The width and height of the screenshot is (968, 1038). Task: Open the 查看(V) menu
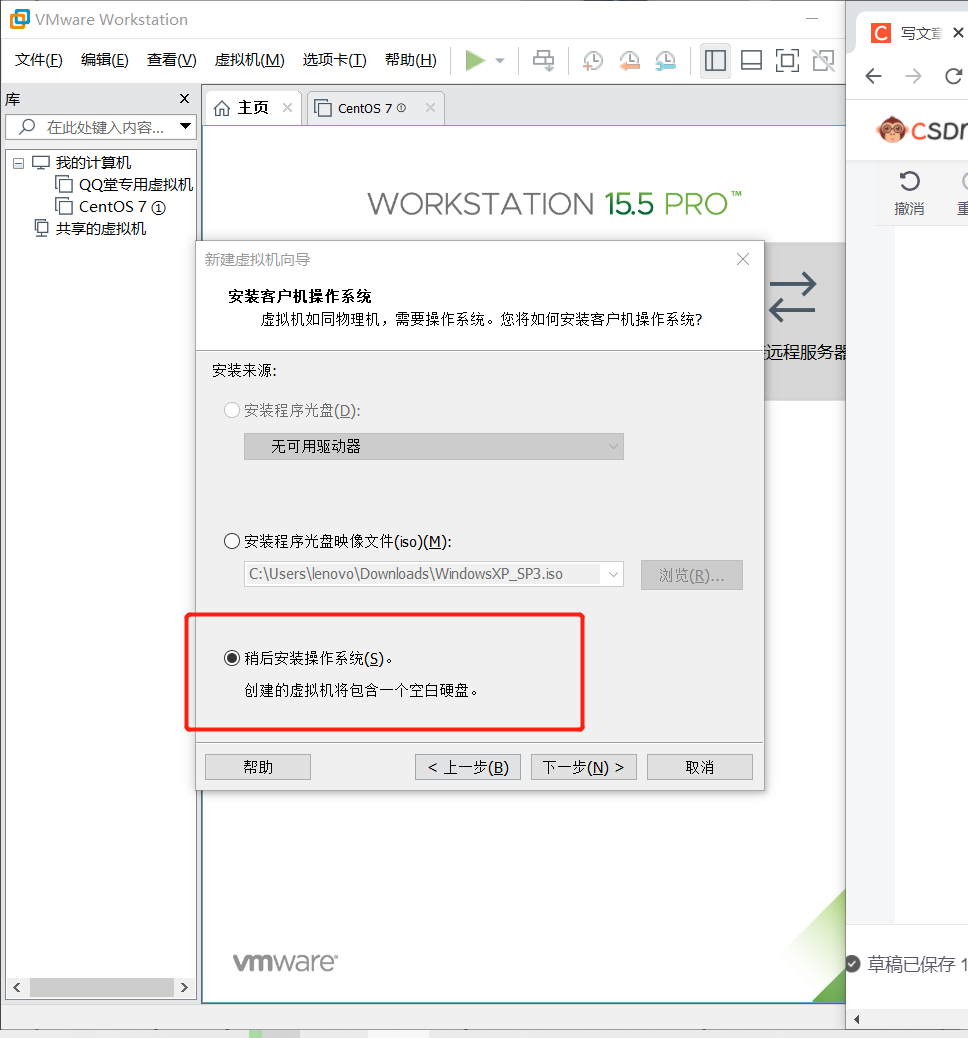pyautogui.click(x=171, y=60)
